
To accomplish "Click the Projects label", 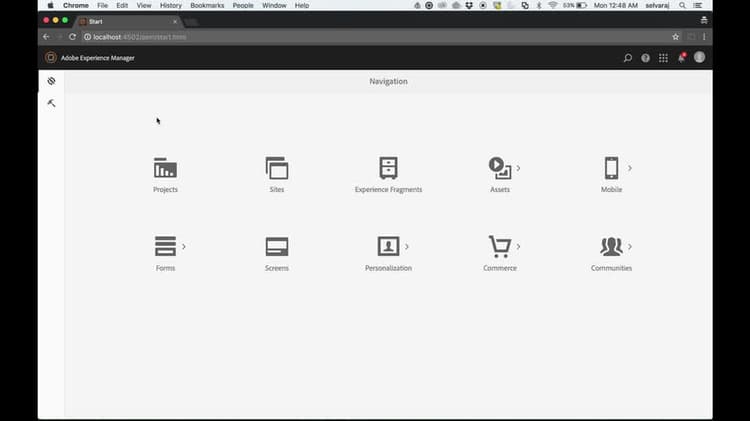I will 165,189.
